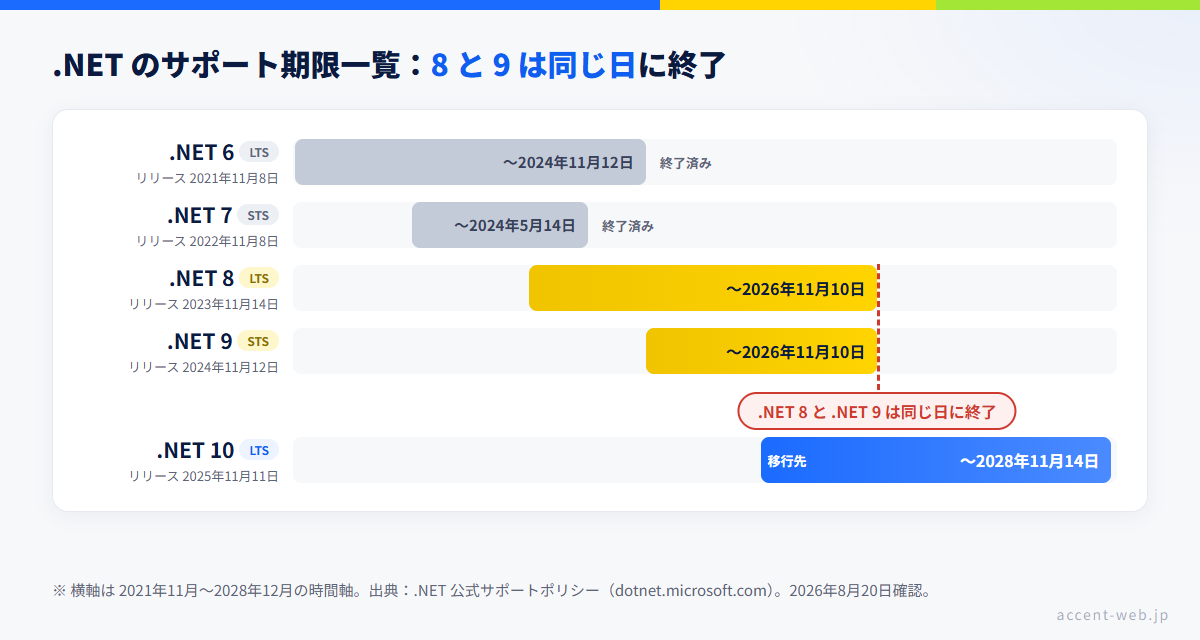
Task: Click the 〜2028年11月14日 end date
Action: click(x=1029, y=461)
